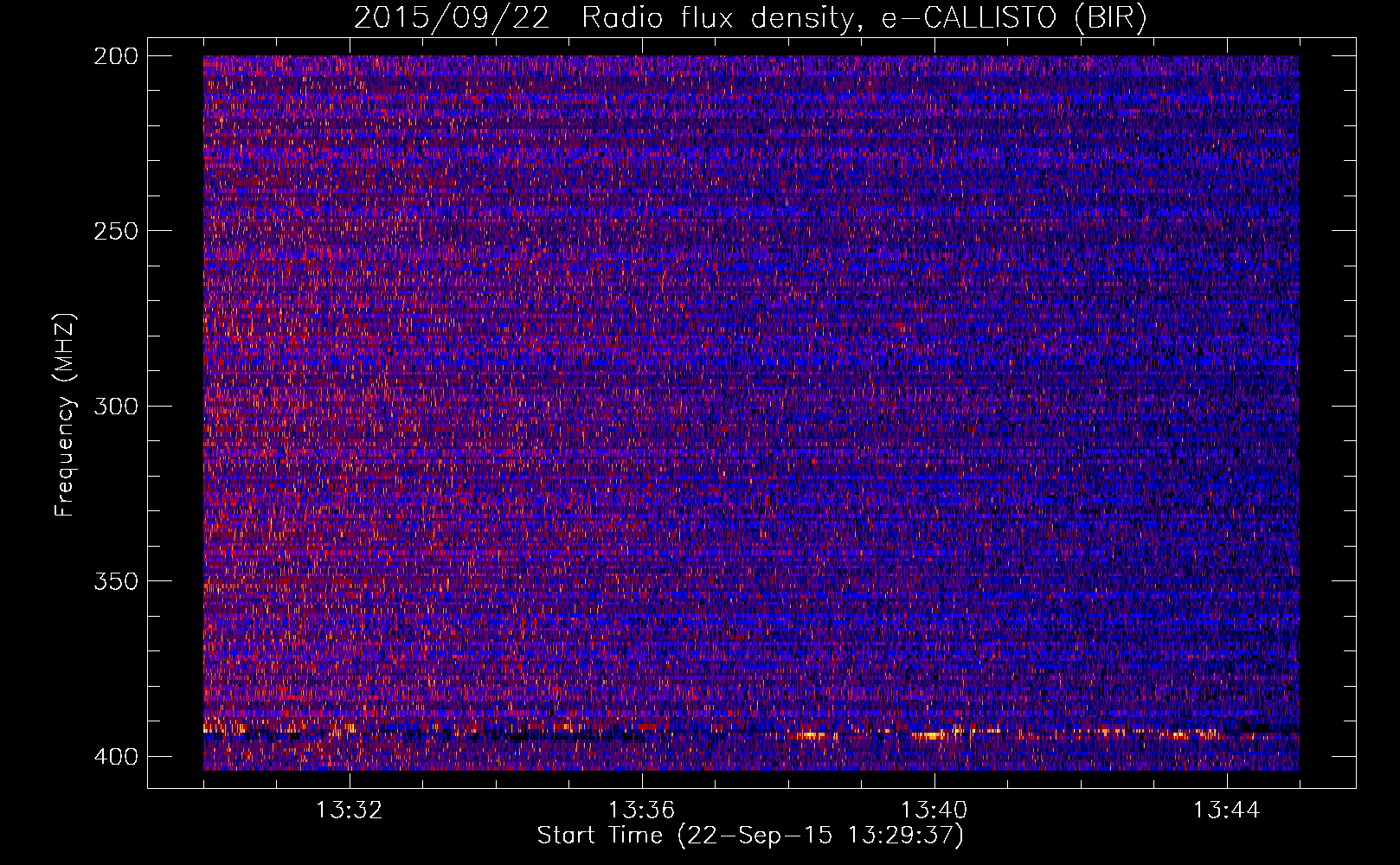Click the 'Start Time (22-Sep-15 13:29:37)' label

tap(750, 836)
